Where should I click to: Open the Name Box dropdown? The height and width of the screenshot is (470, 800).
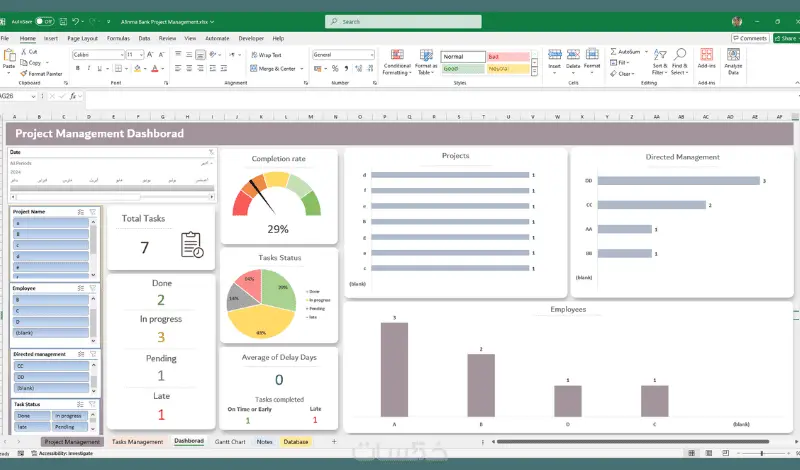coord(33,96)
